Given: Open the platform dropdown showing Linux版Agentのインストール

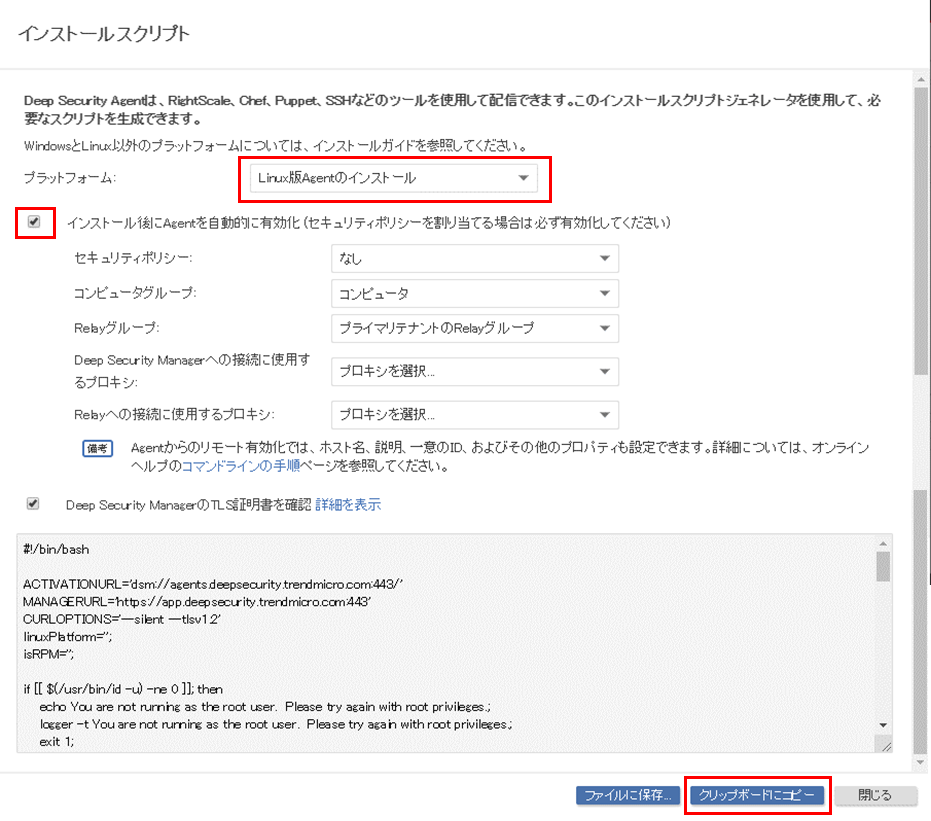Looking at the screenshot, I should [393, 179].
